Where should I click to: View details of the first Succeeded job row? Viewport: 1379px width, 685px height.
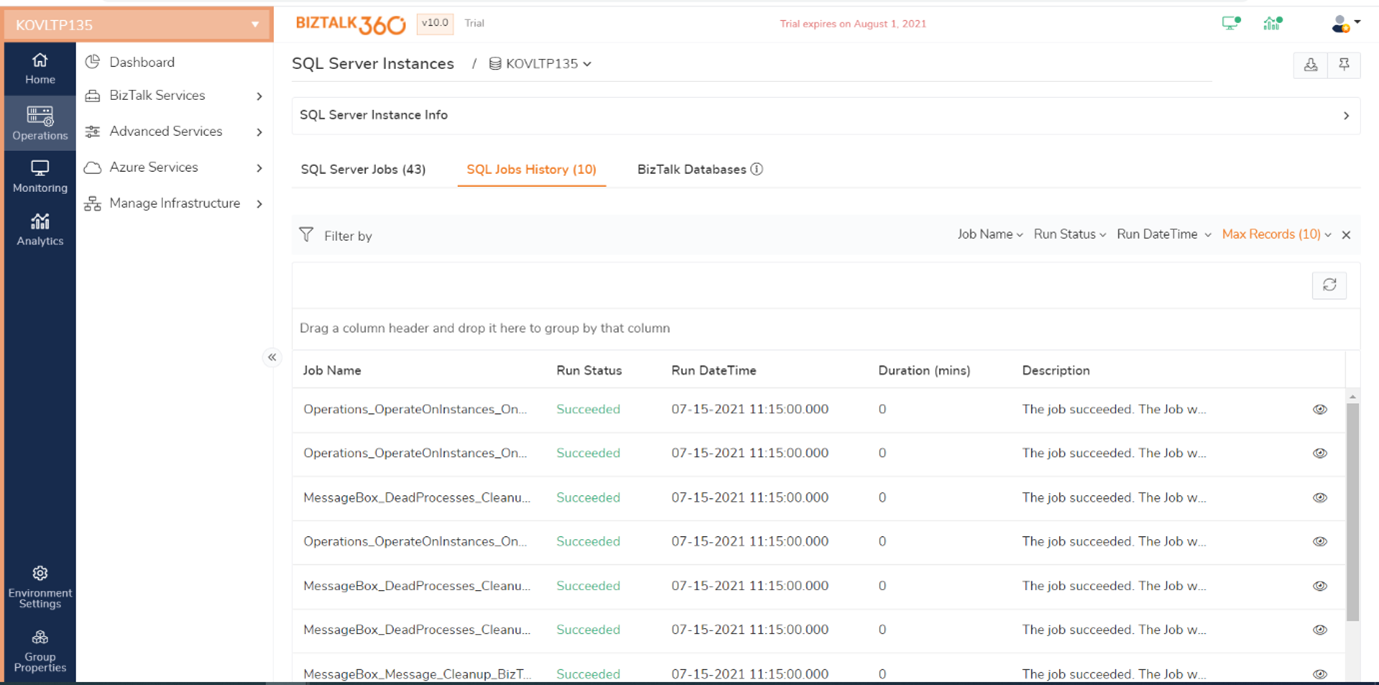point(1319,409)
